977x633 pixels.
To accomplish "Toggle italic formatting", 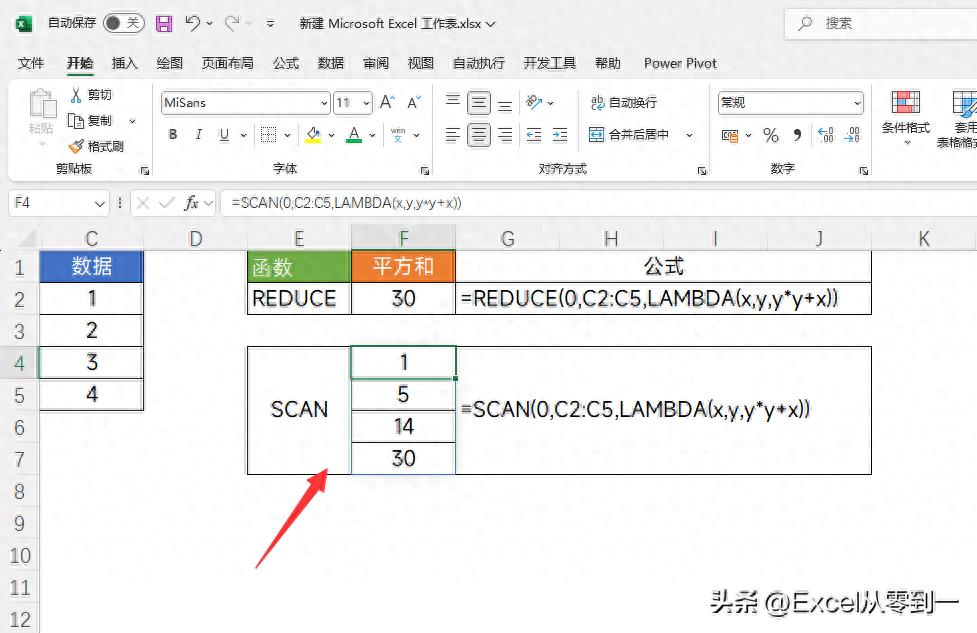I will pyautogui.click(x=198, y=134).
